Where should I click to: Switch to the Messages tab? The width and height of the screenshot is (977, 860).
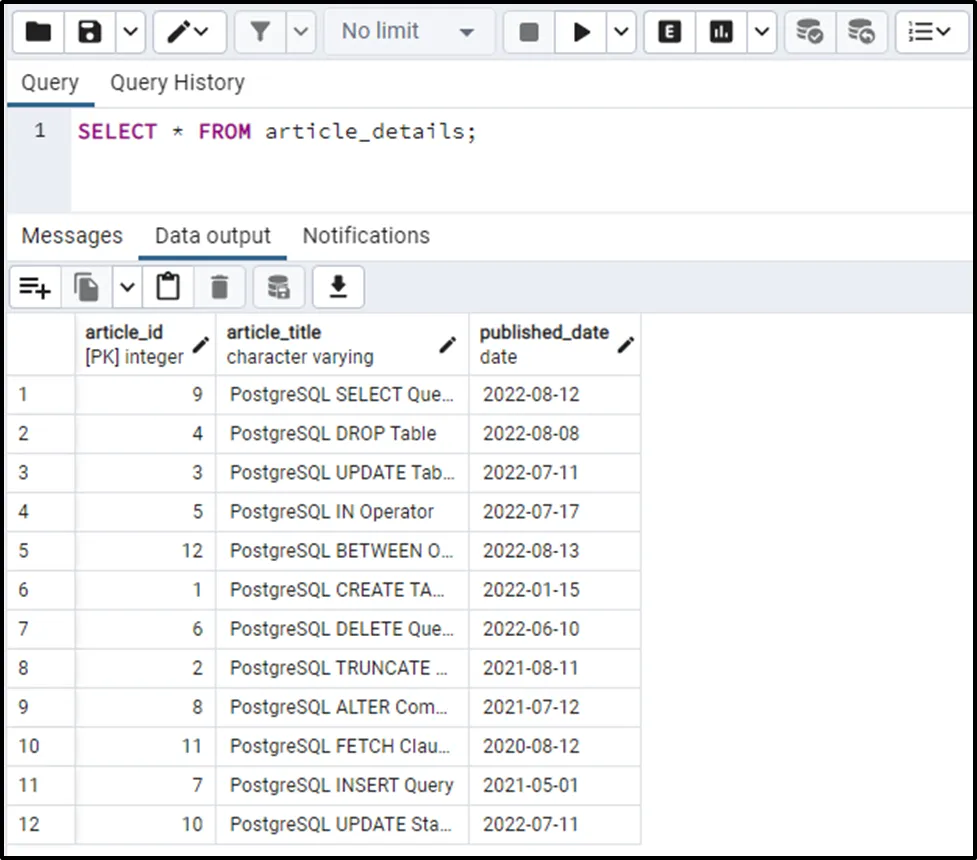point(72,236)
